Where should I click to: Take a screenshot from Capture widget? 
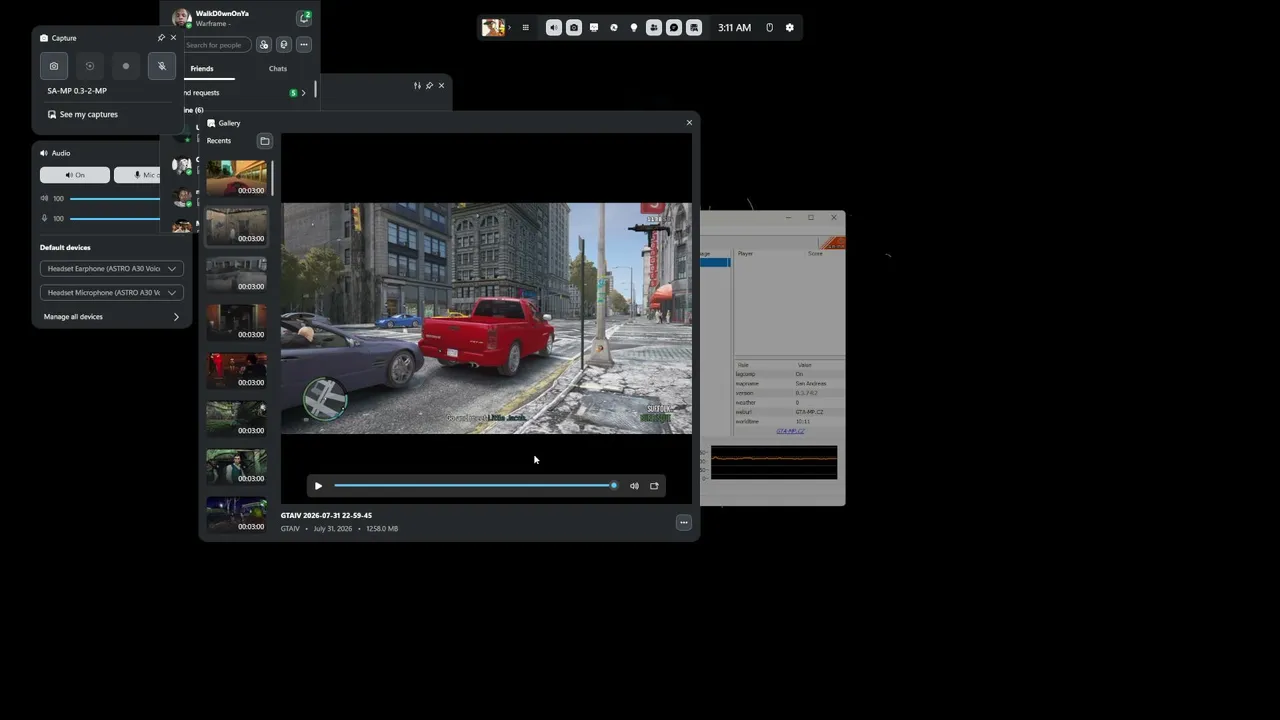pyautogui.click(x=54, y=66)
